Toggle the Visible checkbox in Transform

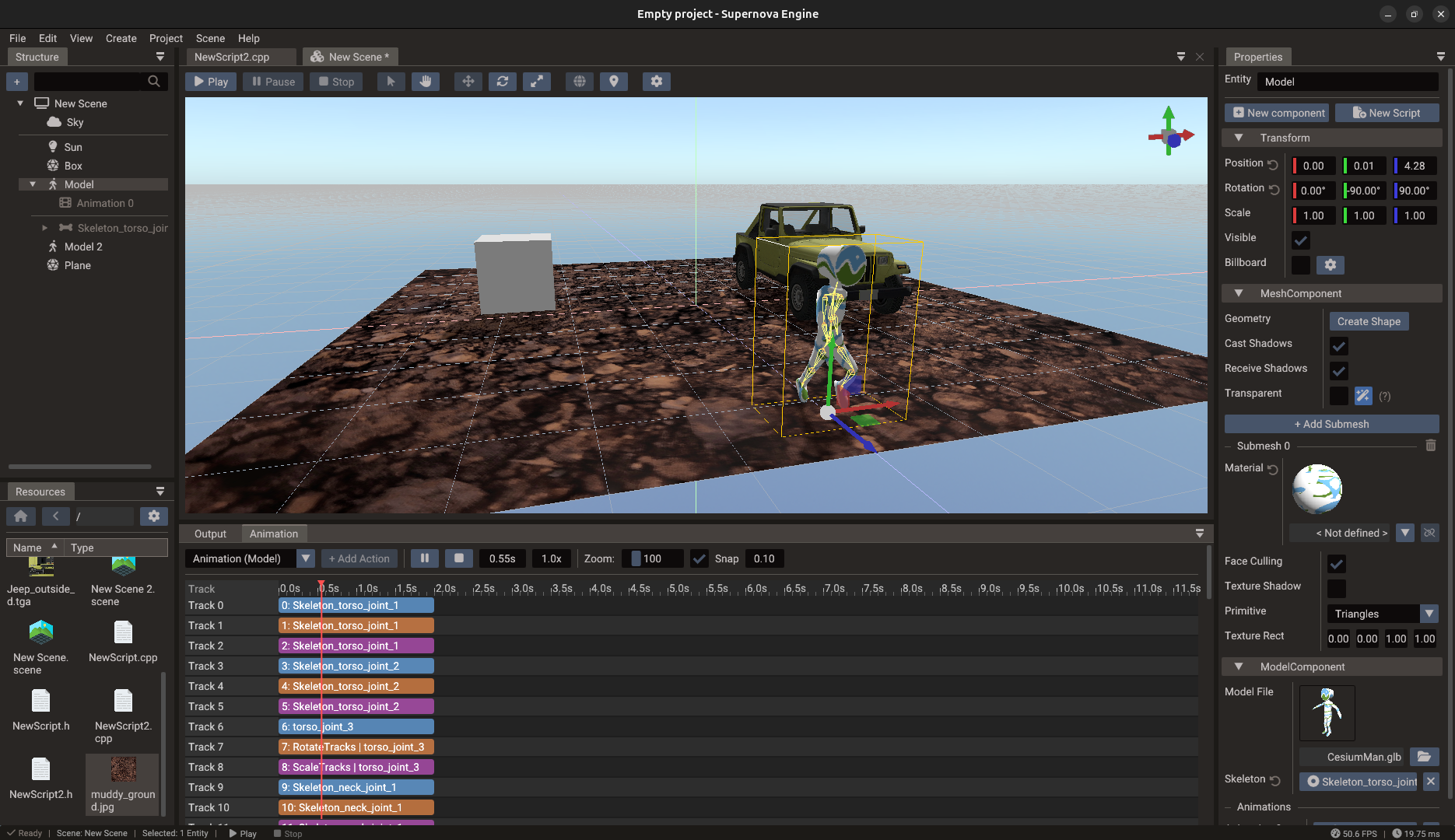pos(1300,240)
